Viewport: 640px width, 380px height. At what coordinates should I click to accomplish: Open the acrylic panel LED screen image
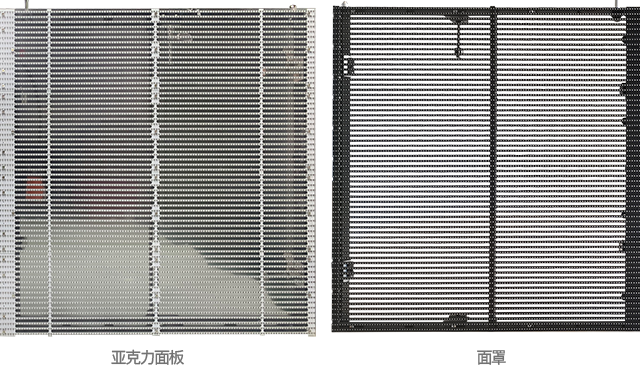coord(158,171)
